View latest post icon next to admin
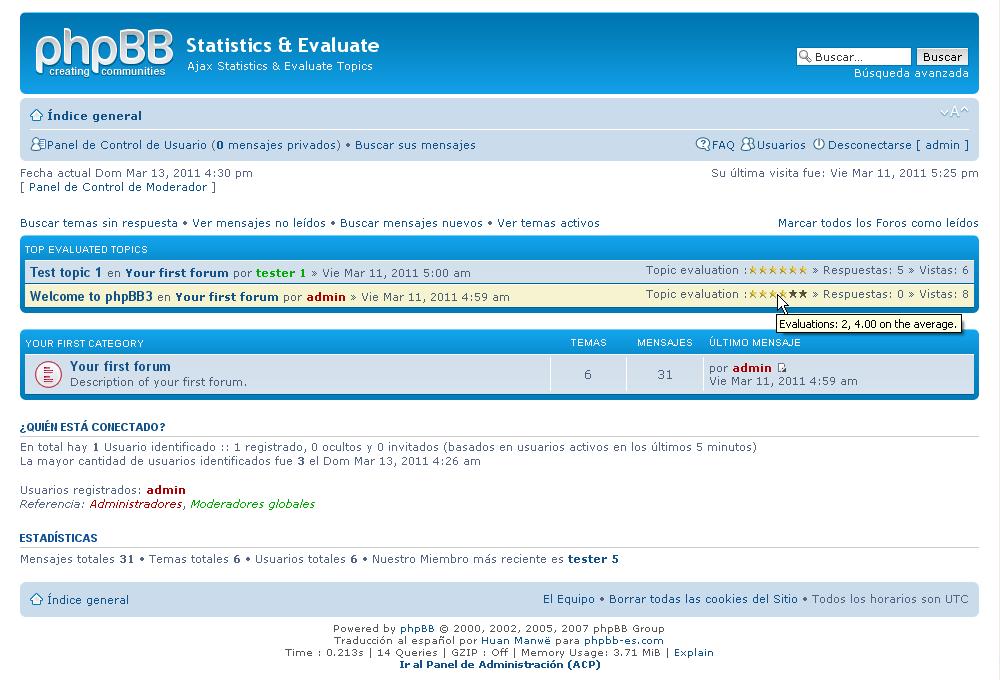The width and height of the screenshot is (1000, 680). pyautogui.click(x=782, y=368)
